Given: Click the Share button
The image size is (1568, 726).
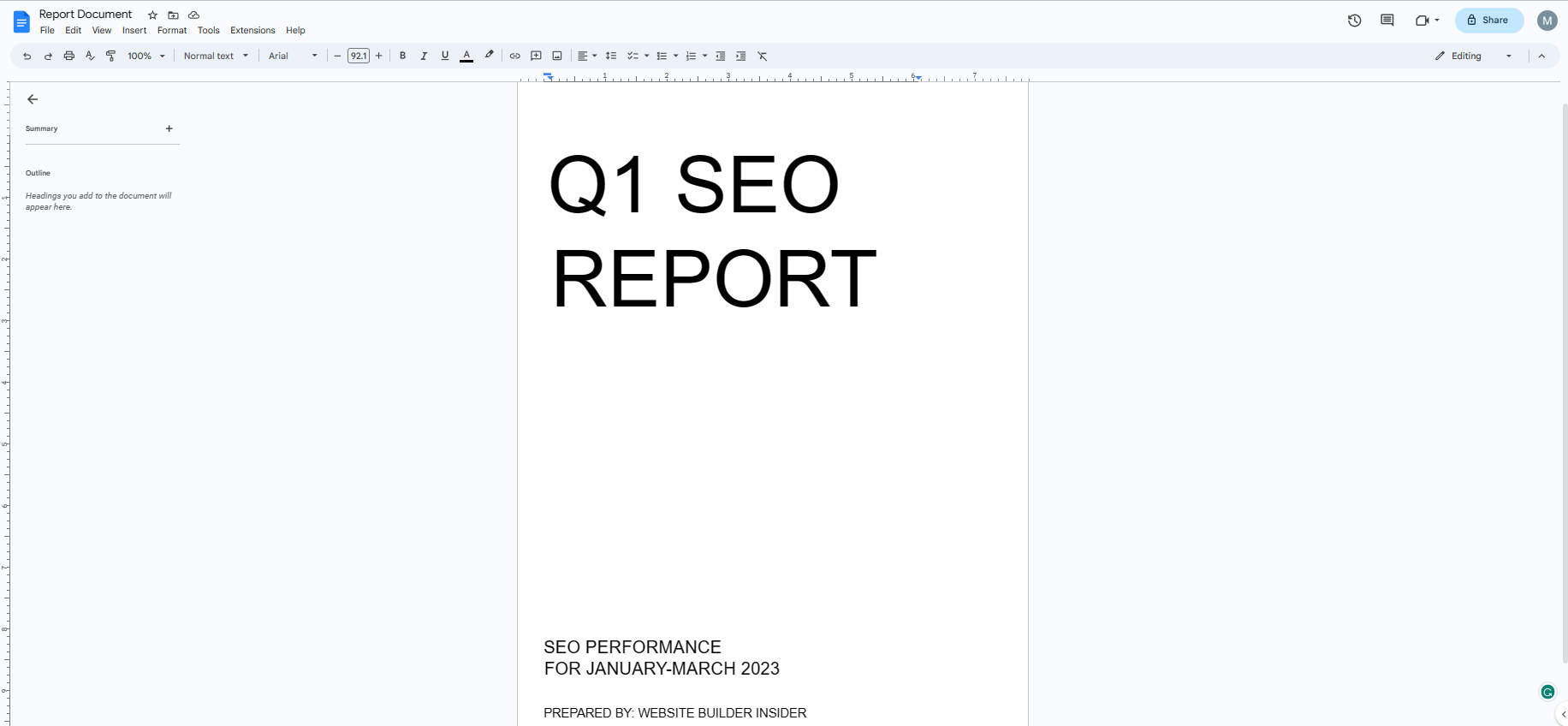Looking at the screenshot, I should 1489,21.
